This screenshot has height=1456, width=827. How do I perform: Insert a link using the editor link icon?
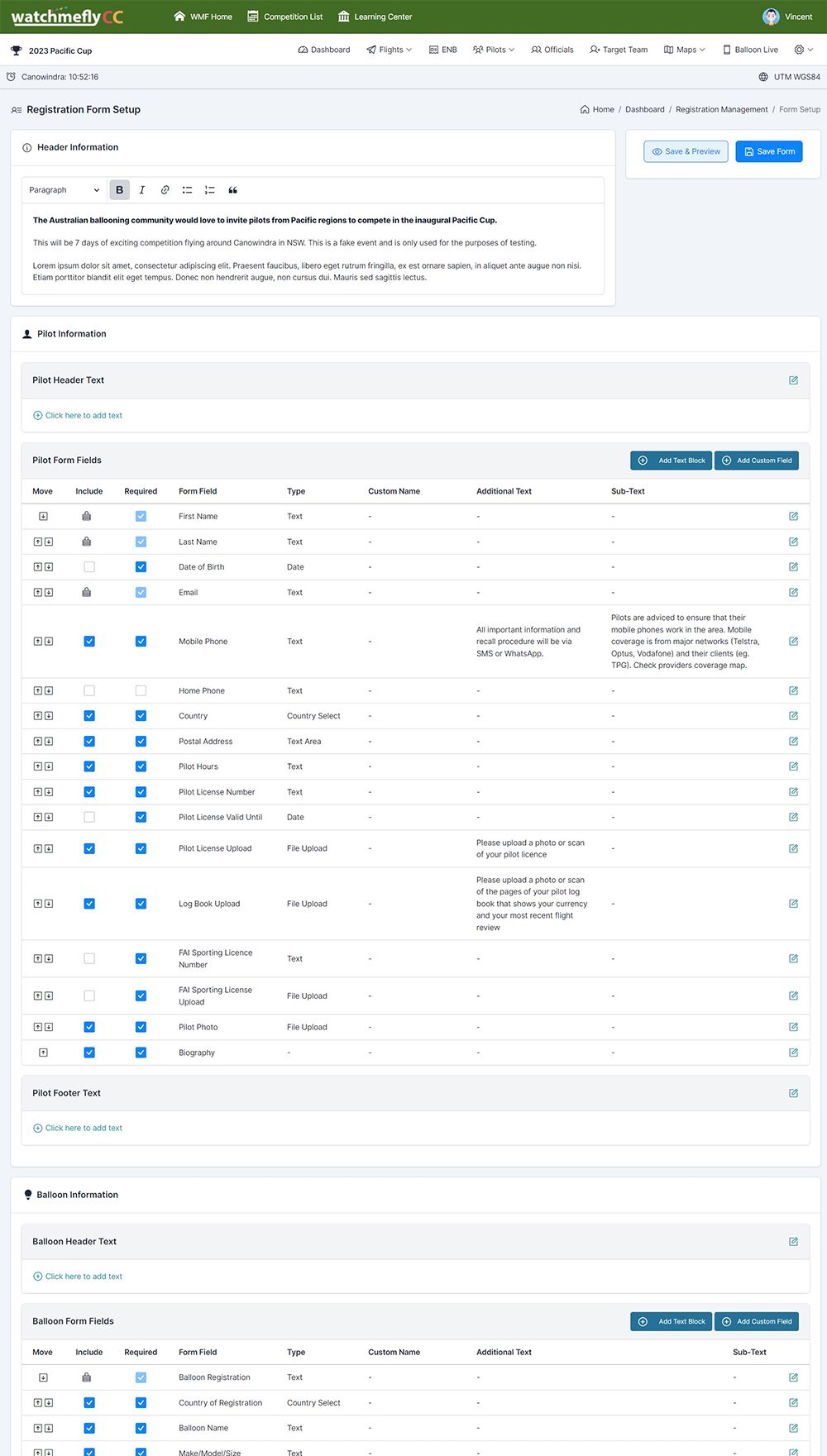[x=165, y=190]
